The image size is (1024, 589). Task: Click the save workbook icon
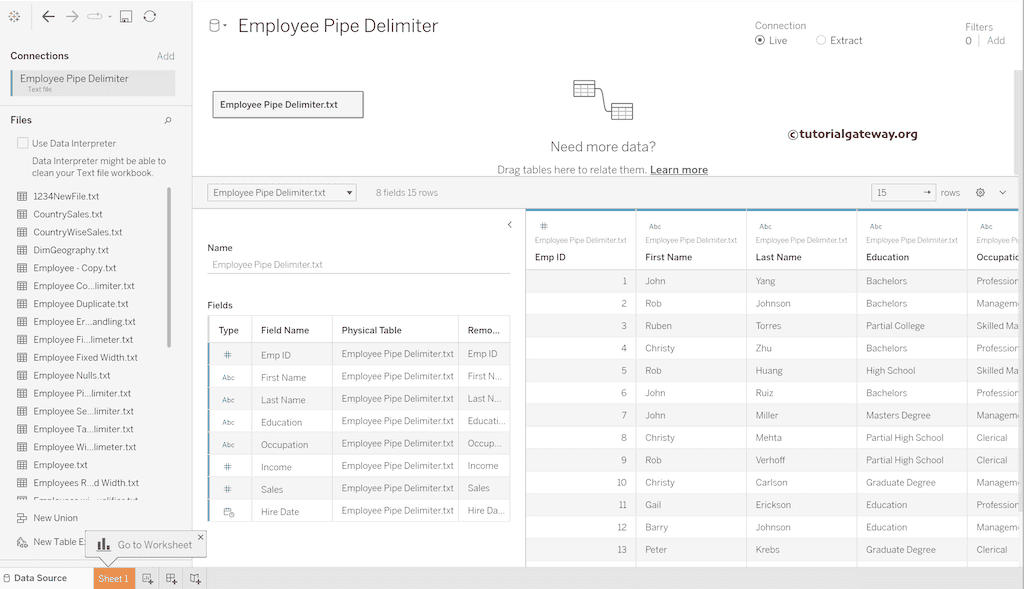click(x=126, y=16)
